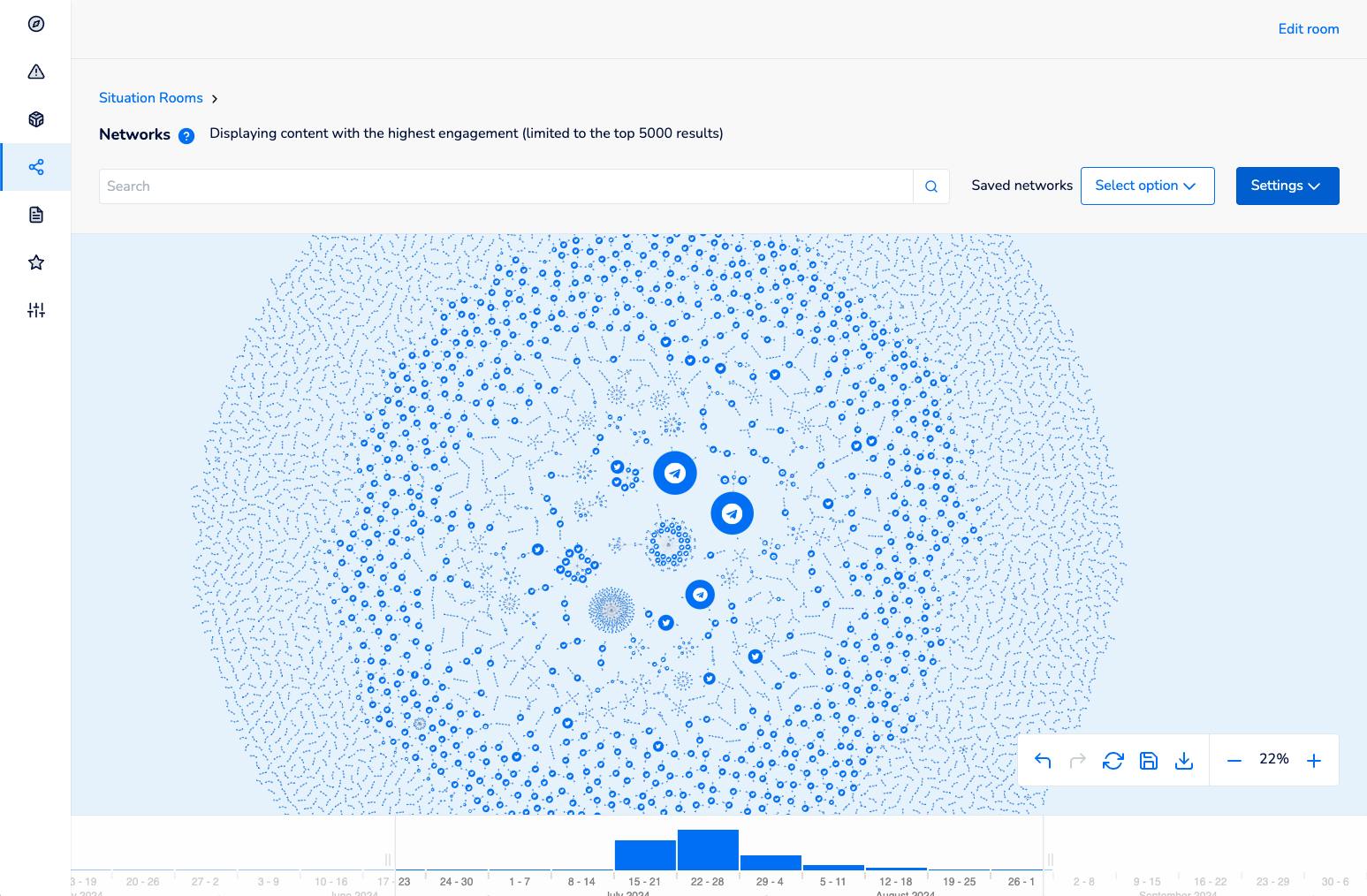Select the favorites star icon in sidebar
The image size is (1367, 896).
(x=35, y=262)
